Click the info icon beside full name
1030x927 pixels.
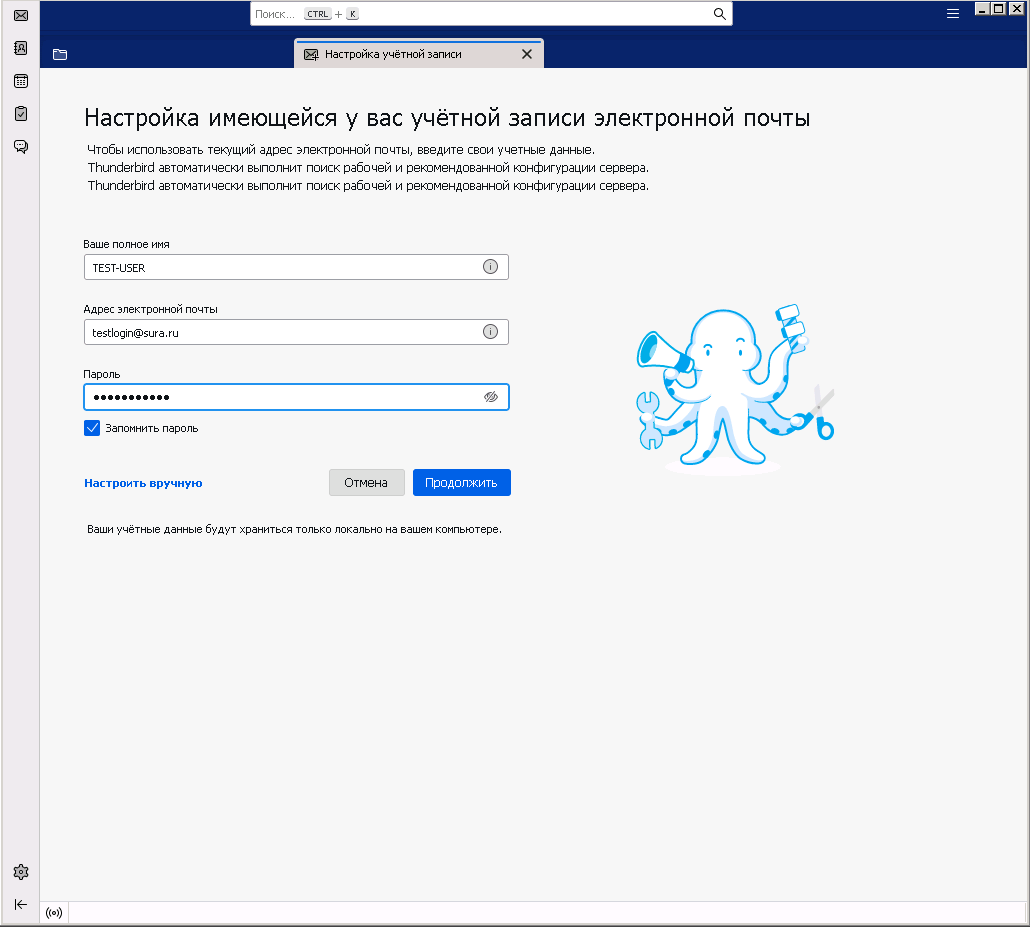(490, 267)
